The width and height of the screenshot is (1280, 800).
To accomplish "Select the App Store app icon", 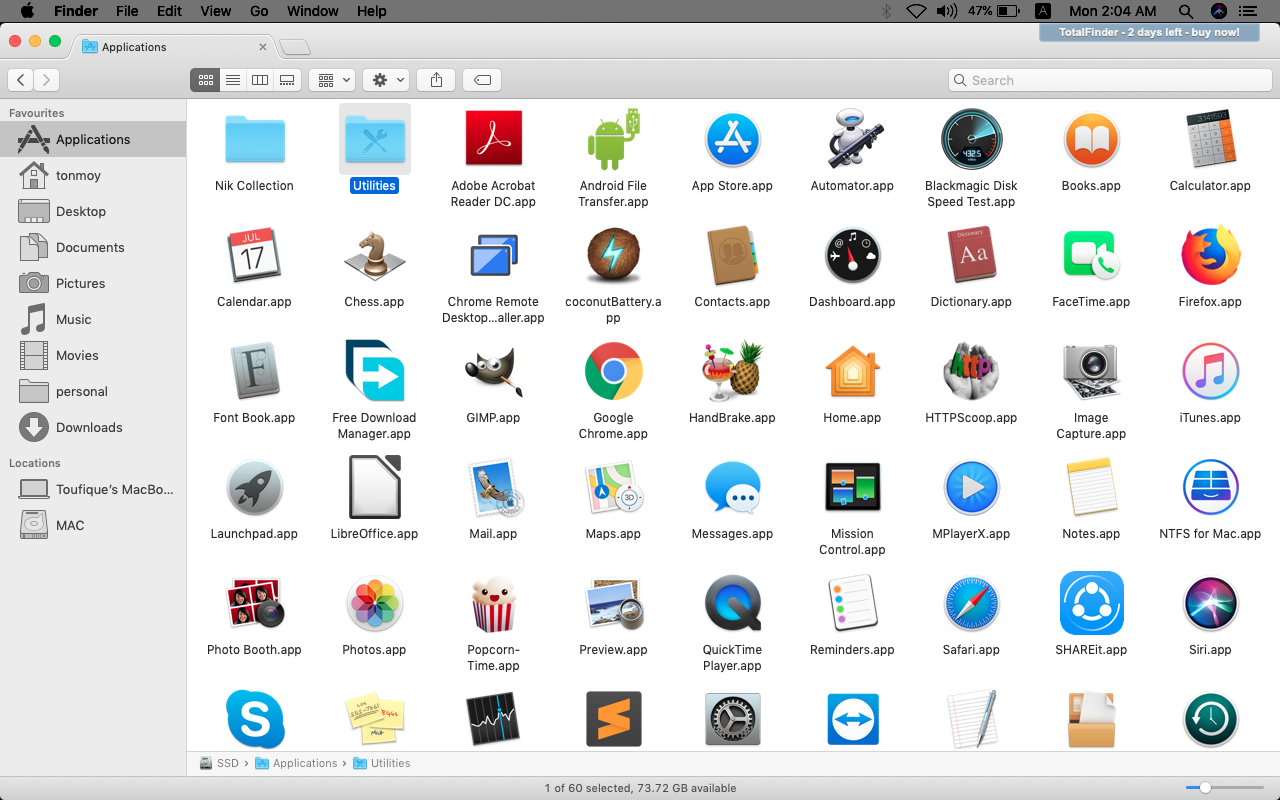I will [733, 139].
